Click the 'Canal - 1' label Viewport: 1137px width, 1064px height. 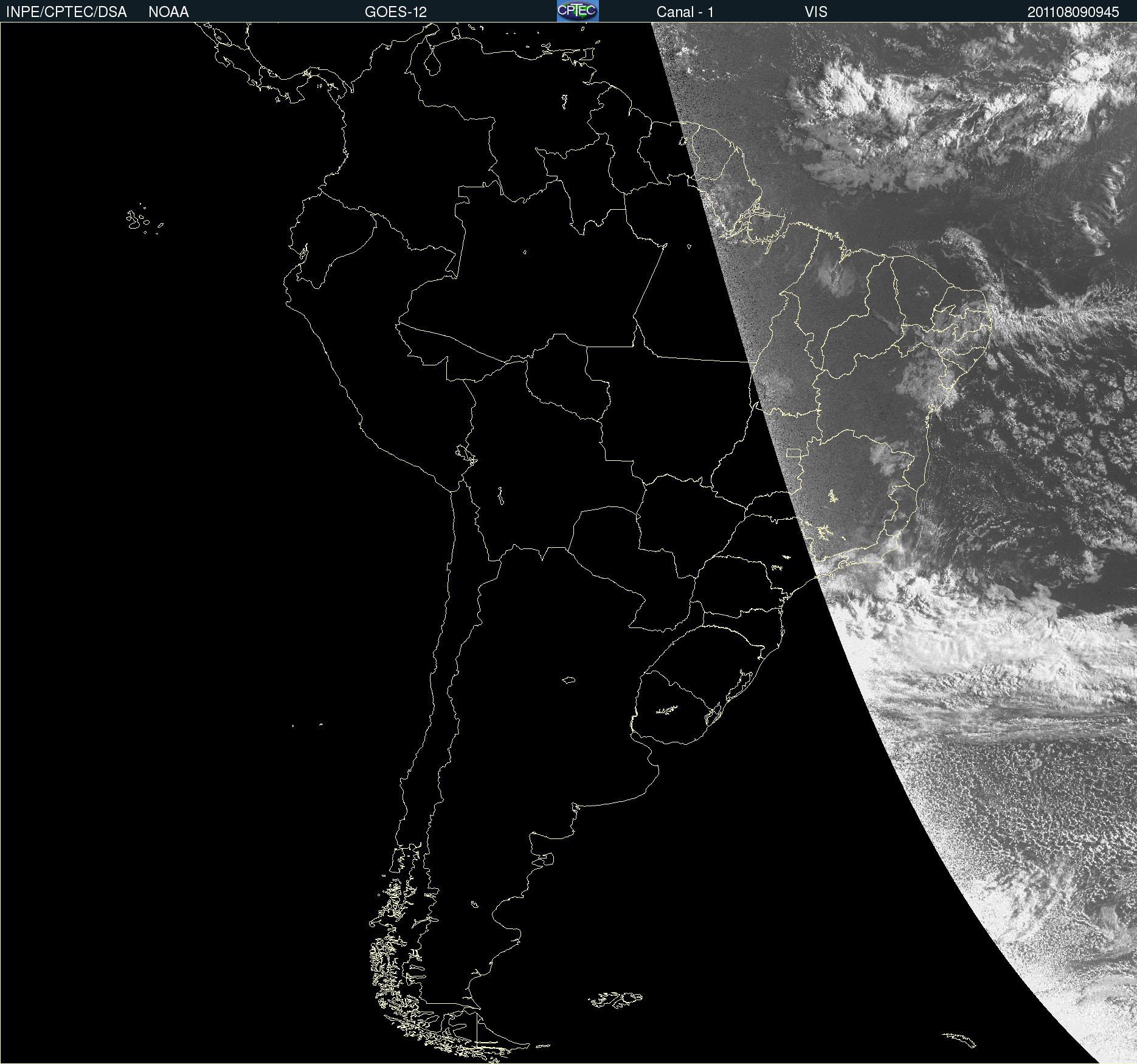point(685,12)
